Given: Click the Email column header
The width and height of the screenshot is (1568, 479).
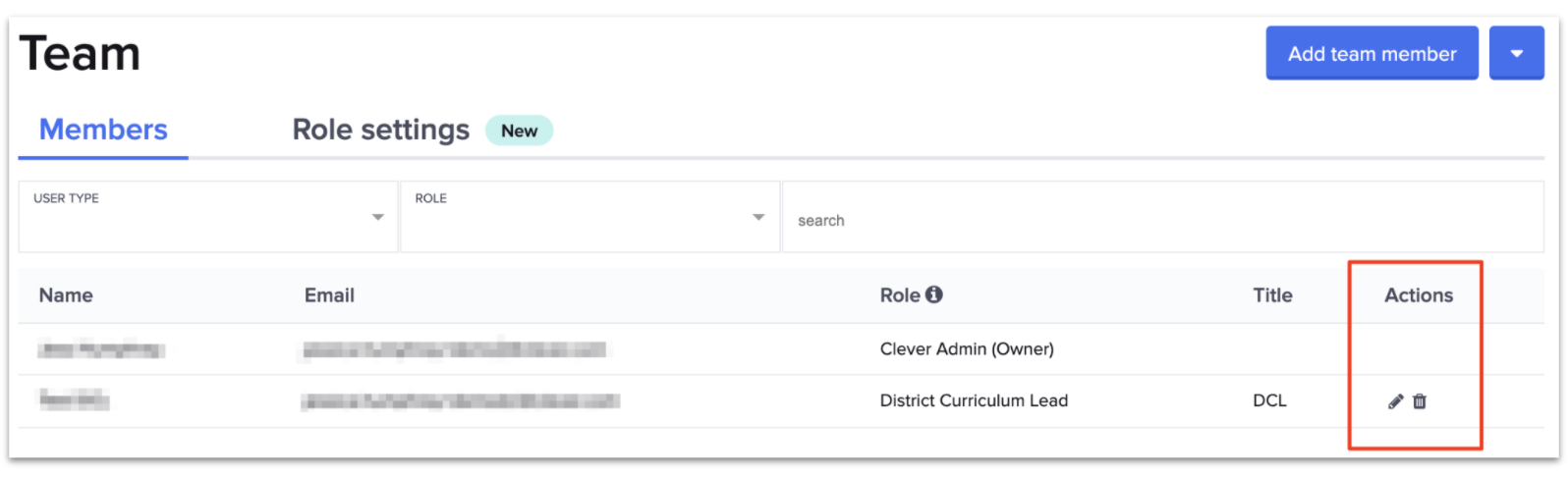Looking at the screenshot, I should (x=329, y=295).
